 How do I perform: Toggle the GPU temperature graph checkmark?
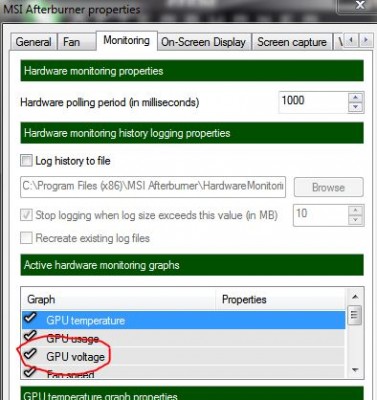coord(30,318)
